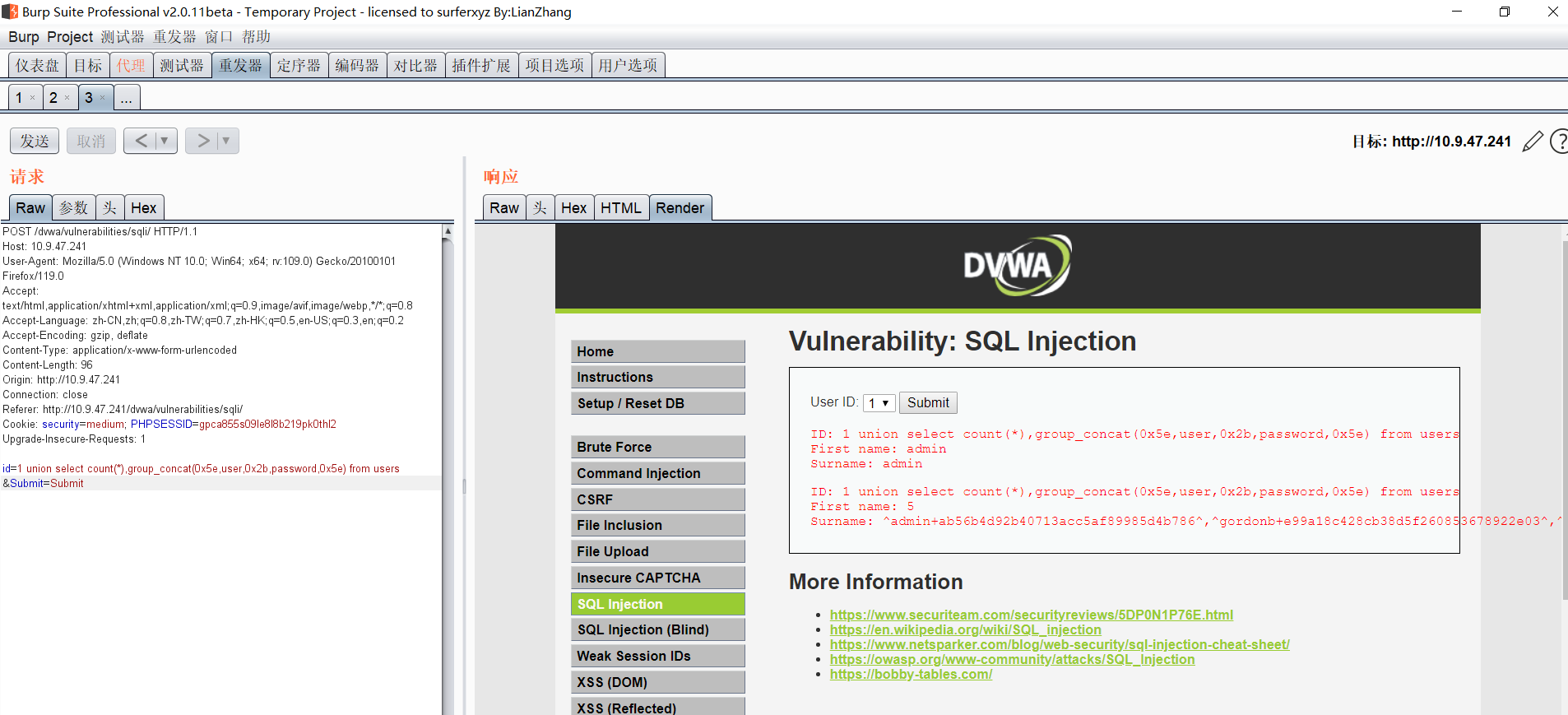Select the request 参数 params tab
The image size is (1568, 715).
click(73, 207)
